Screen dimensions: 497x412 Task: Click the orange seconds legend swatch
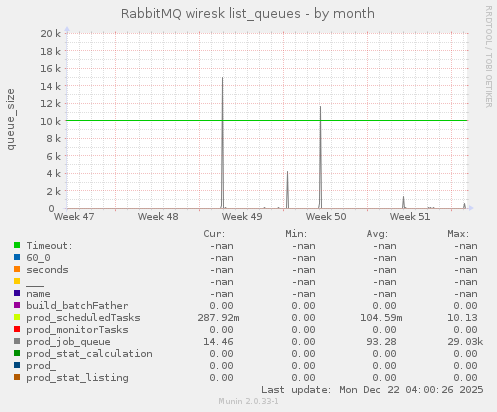(17, 269)
